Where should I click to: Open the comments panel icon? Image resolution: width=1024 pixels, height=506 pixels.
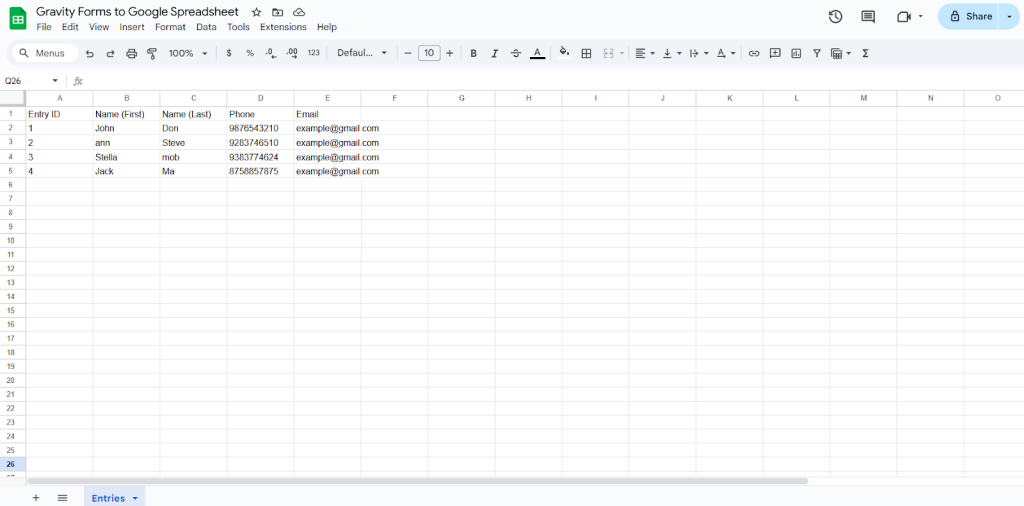868,16
